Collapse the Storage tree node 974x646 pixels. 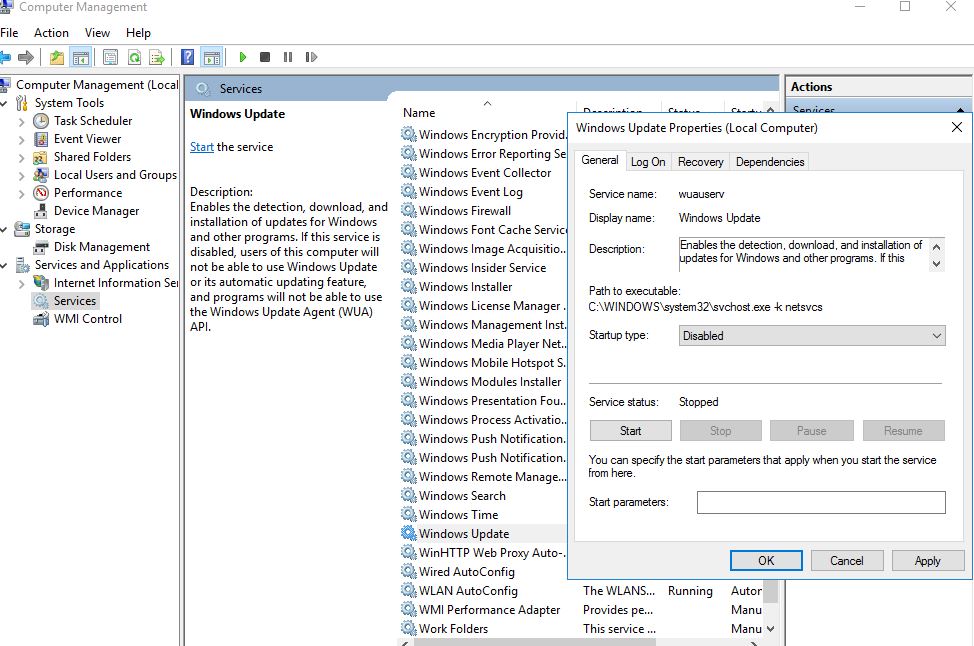(x=4, y=229)
